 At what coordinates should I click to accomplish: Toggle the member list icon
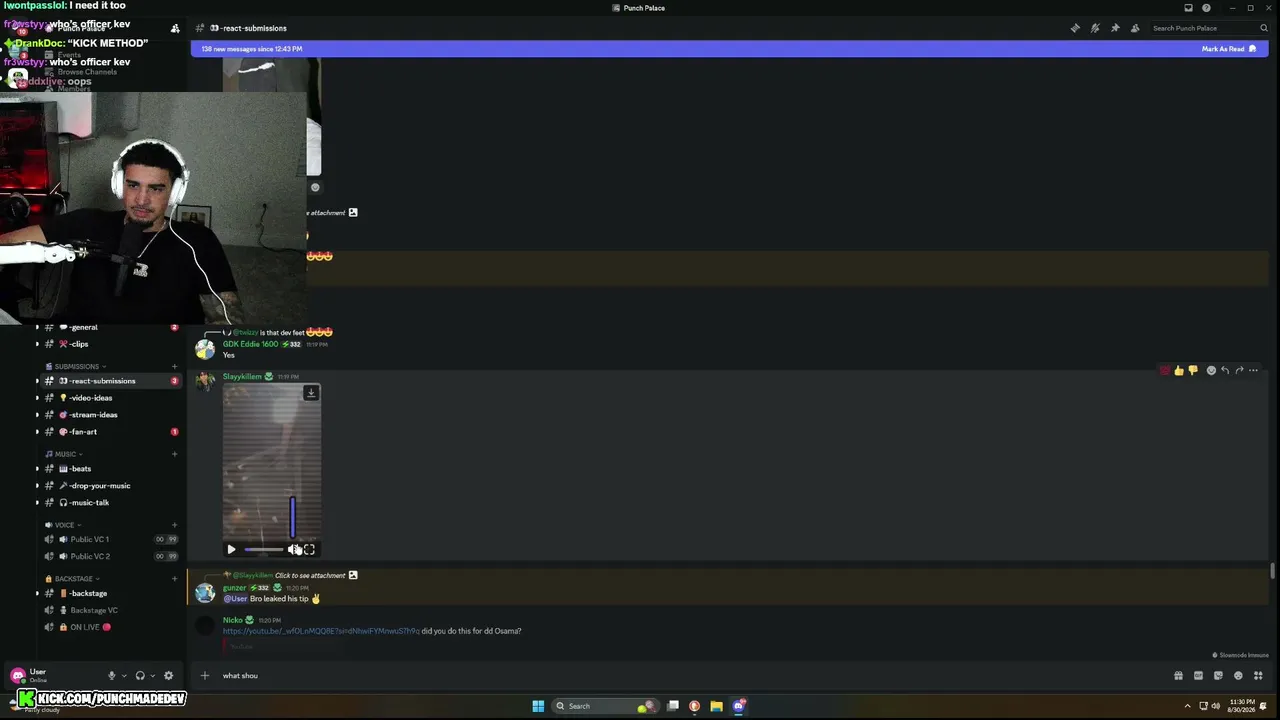tap(1135, 28)
